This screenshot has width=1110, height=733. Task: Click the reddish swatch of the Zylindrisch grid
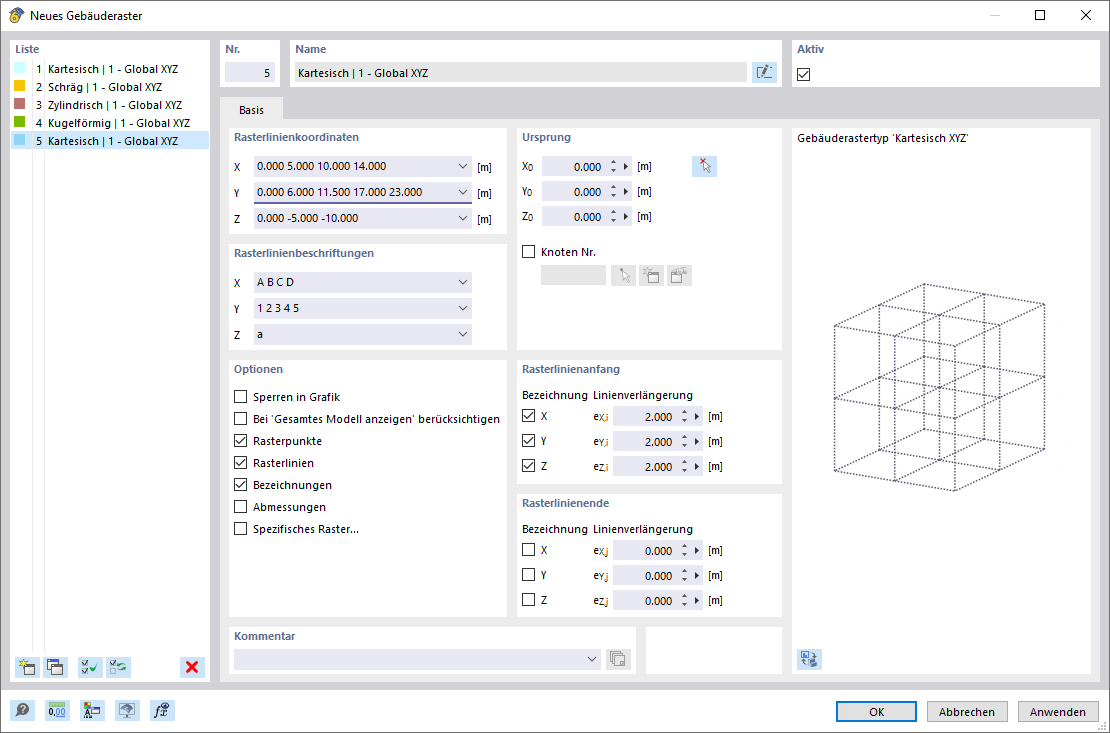point(20,104)
